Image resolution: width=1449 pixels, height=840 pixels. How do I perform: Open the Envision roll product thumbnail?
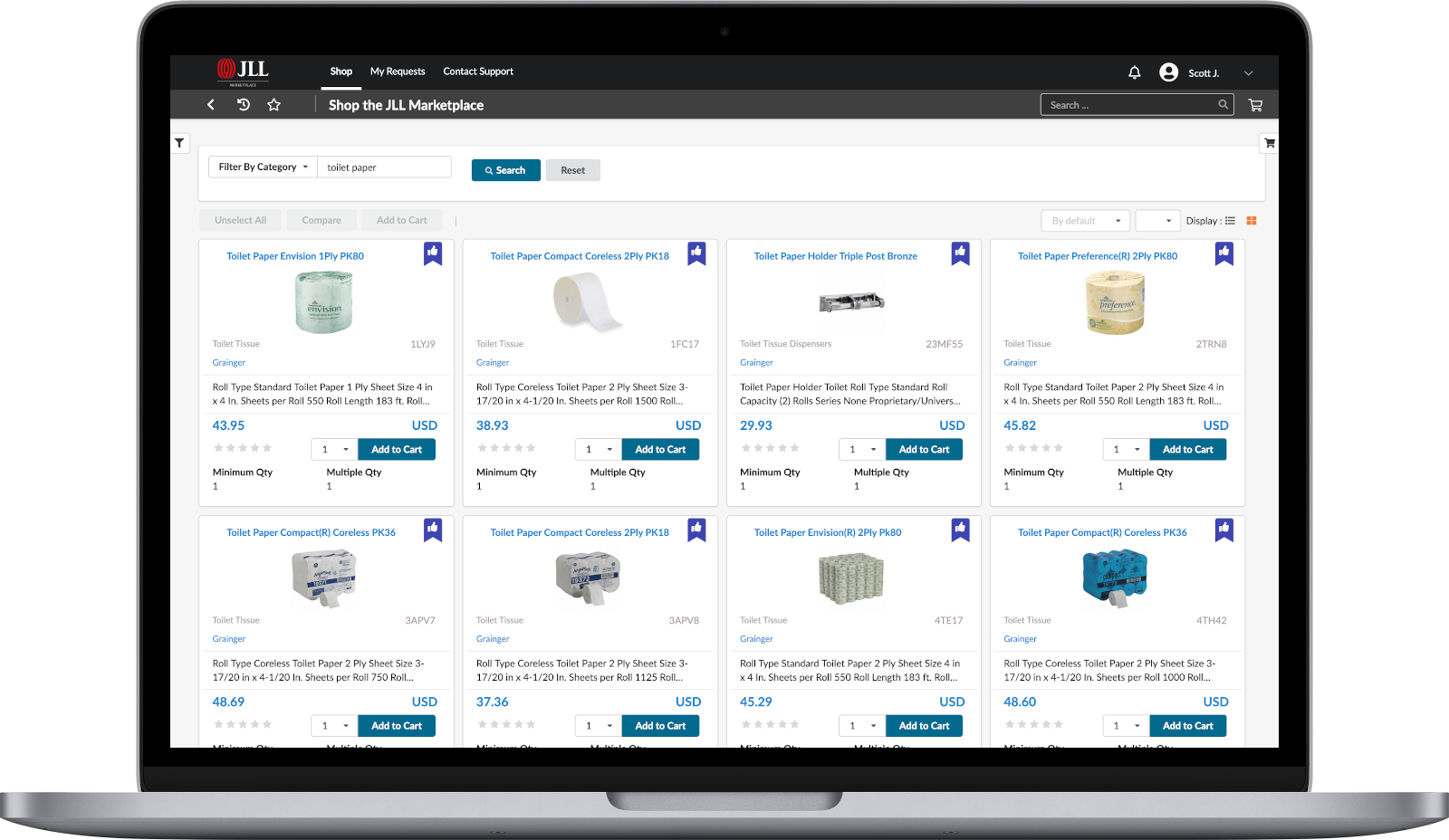[x=324, y=303]
